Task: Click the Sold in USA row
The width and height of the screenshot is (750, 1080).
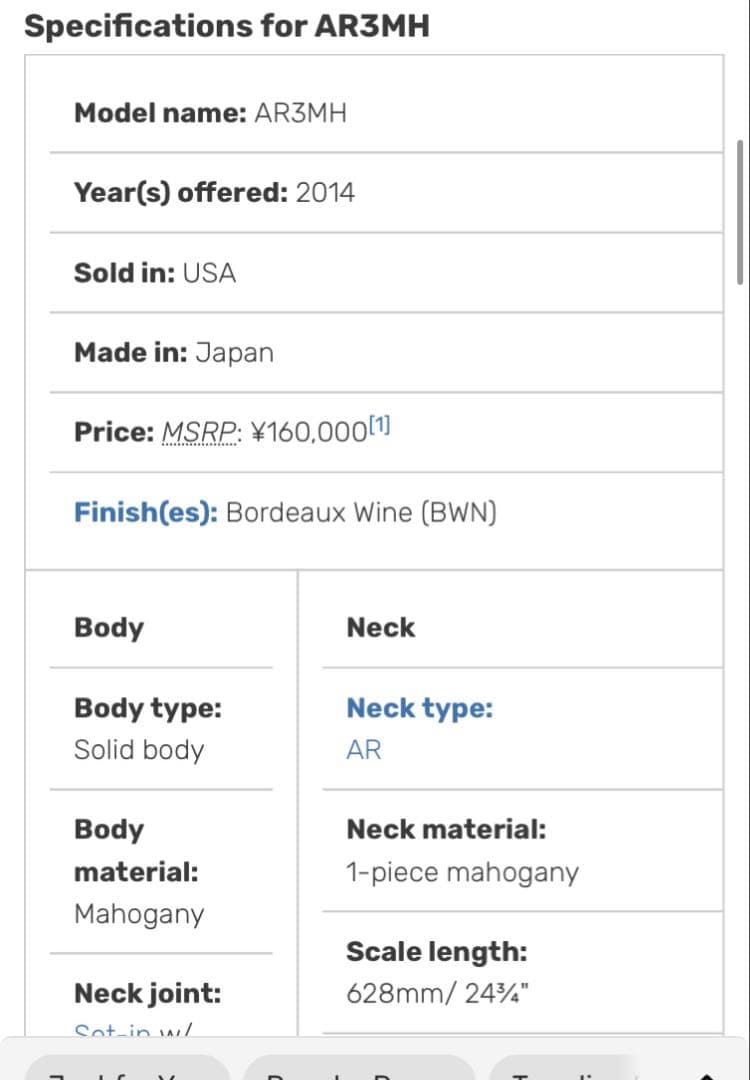Action: click(x=155, y=273)
